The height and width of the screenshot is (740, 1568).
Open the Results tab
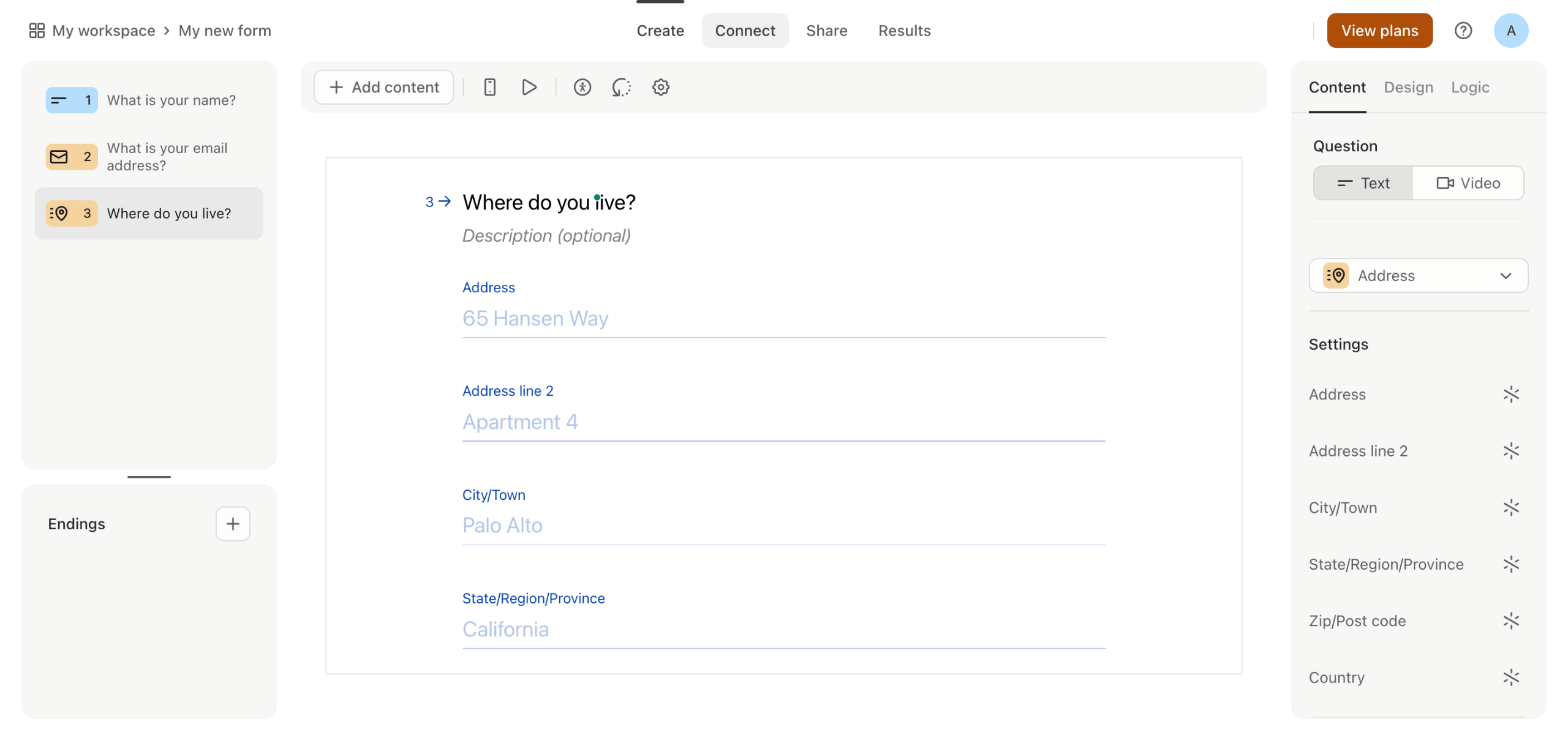point(904,31)
